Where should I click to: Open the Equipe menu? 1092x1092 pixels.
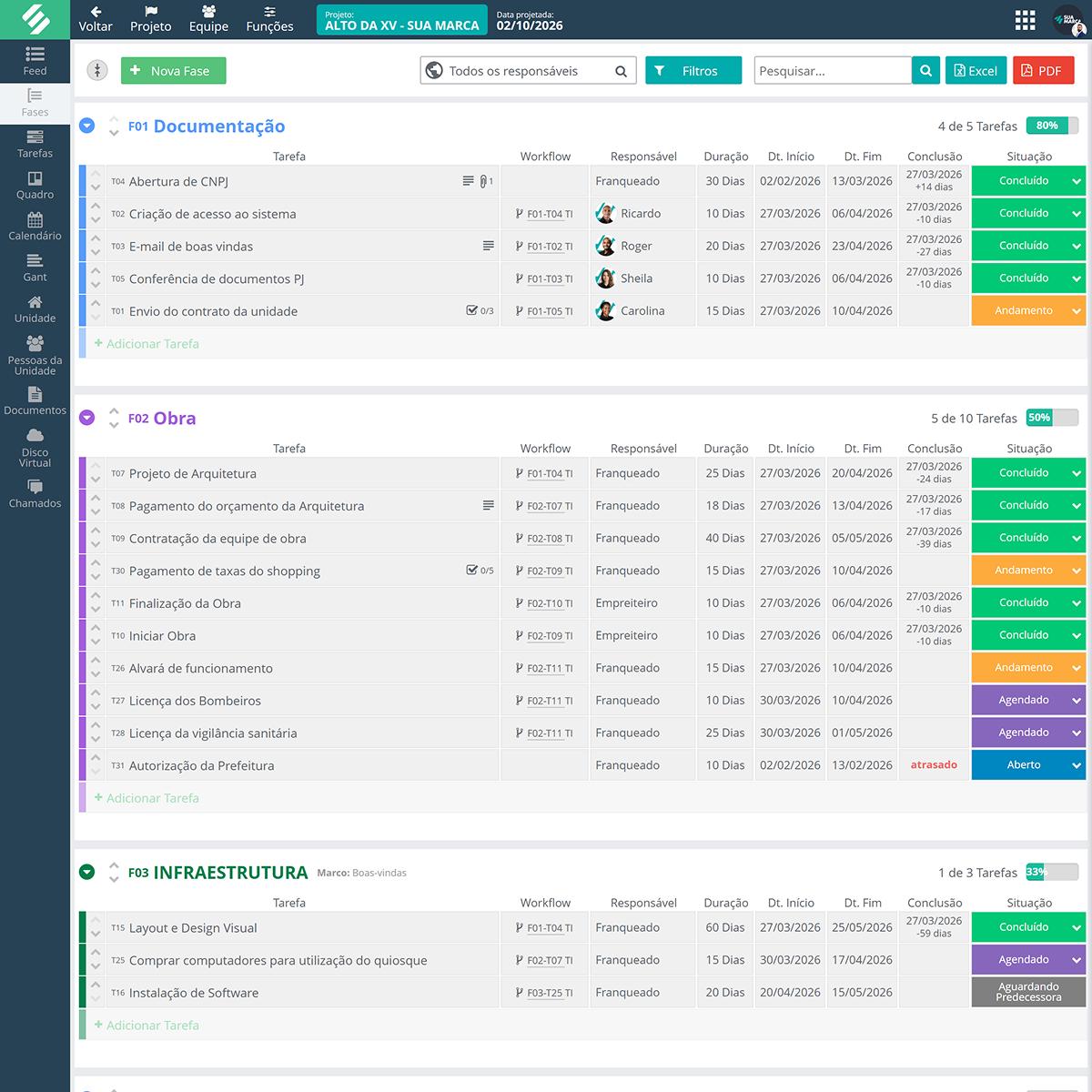pos(208,19)
